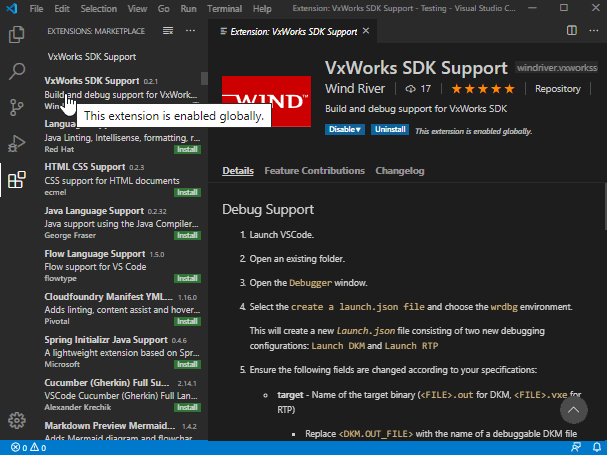The height and width of the screenshot is (455, 607).
Task: Click the Wind River publisher name
Action: 355,89
